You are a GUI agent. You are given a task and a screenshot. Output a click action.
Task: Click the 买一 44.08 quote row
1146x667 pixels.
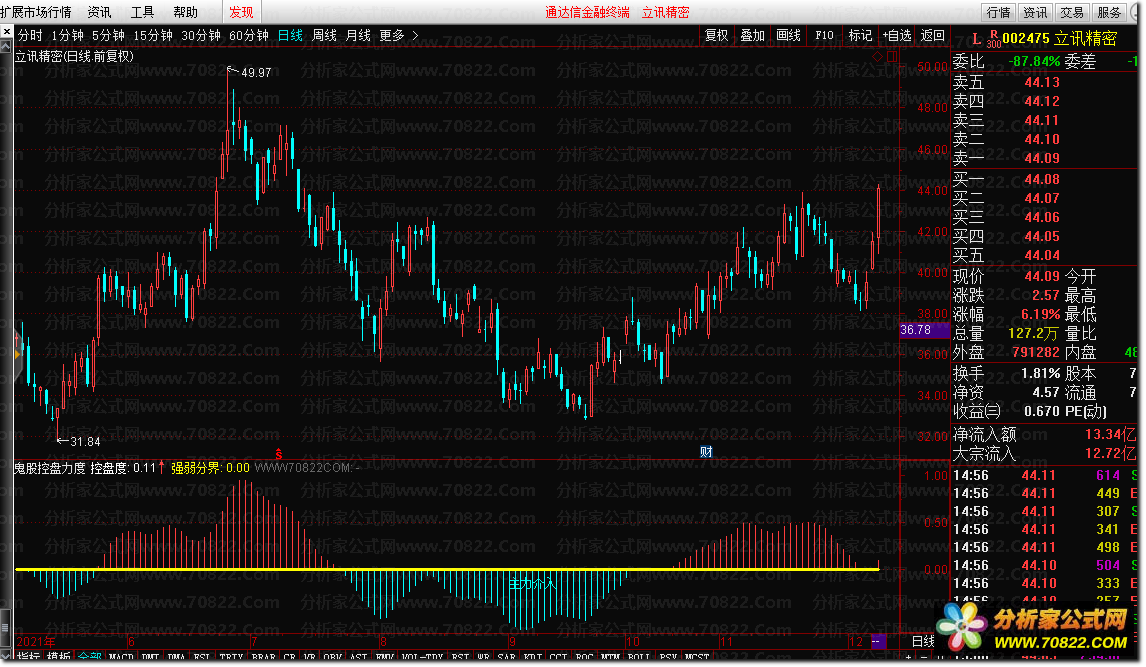tap(1044, 179)
